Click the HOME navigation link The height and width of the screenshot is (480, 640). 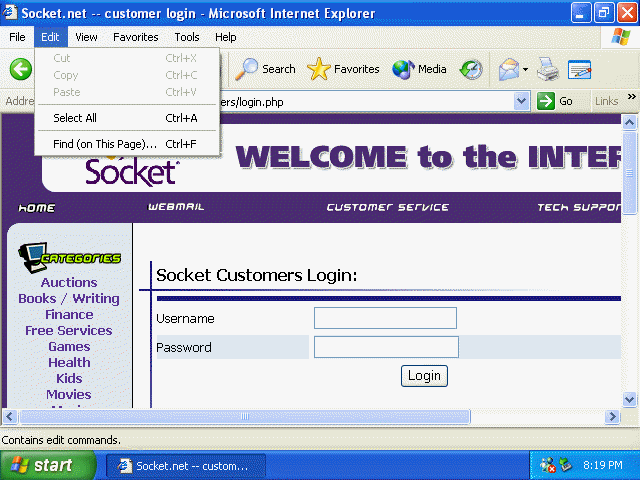click(37, 208)
